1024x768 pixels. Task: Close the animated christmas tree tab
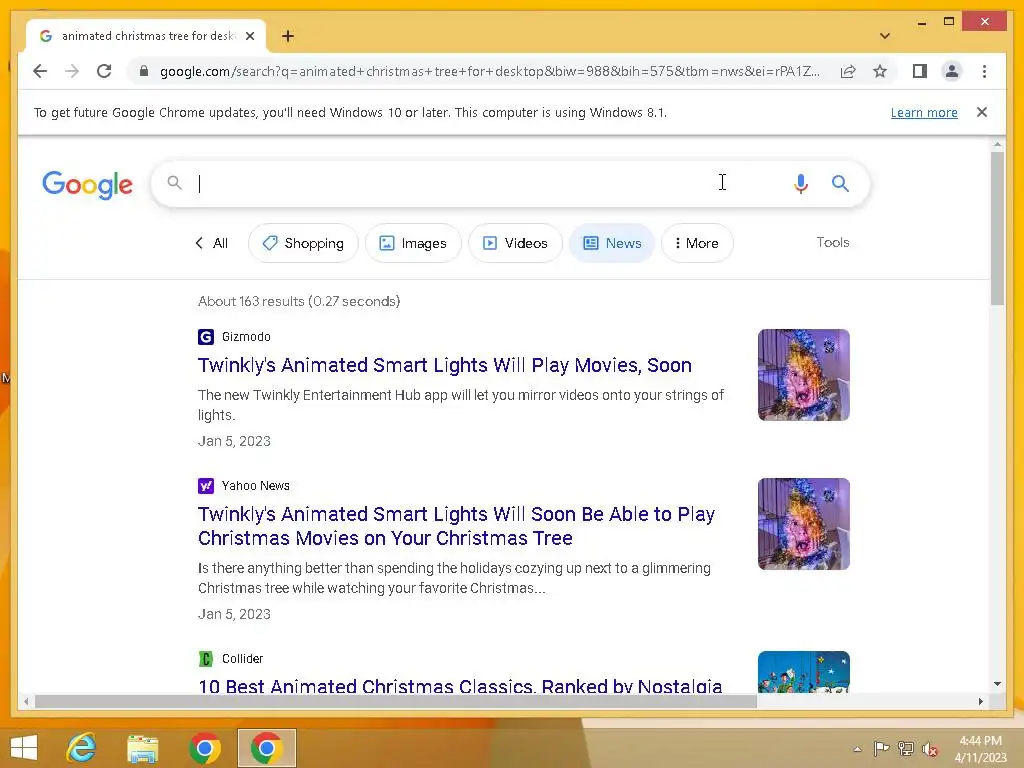249,36
